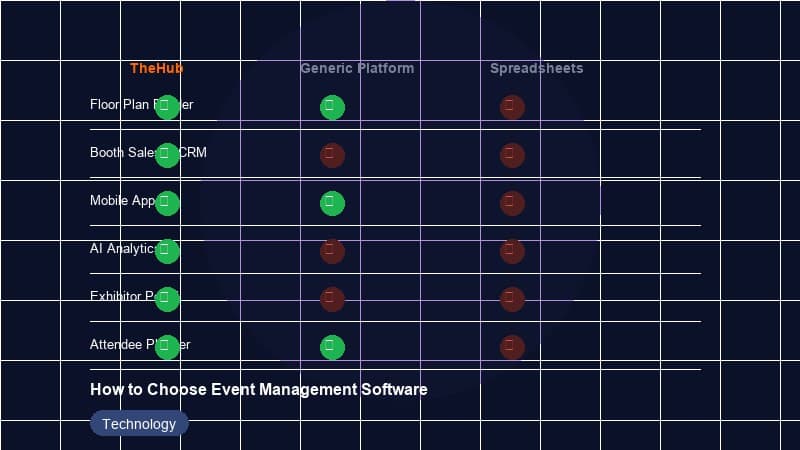This screenshot has height=450, width=800.
Task: Click the Floor Plan feature label
Action: pos(141,105)
